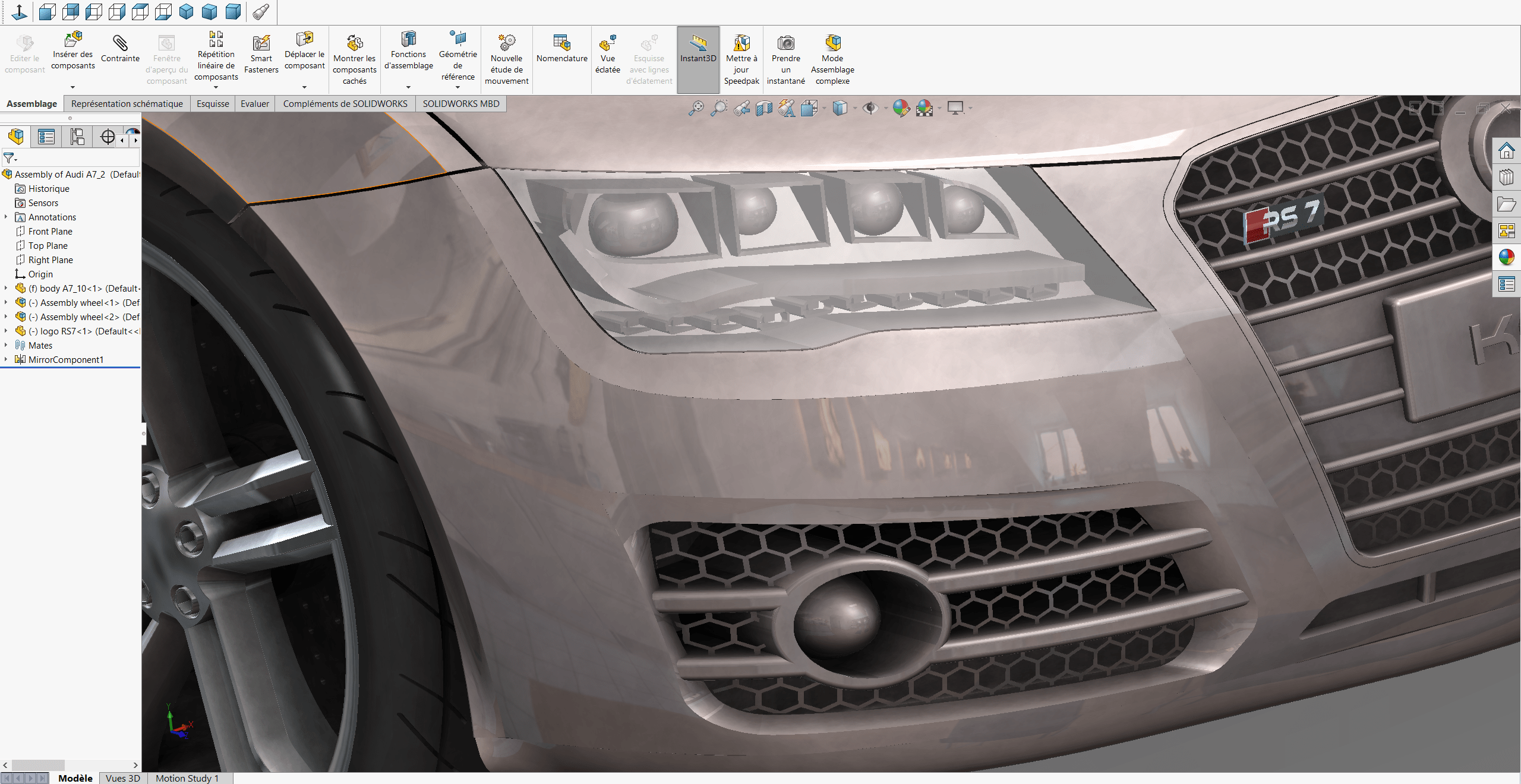Expand the Mates folder

[6, 345]
